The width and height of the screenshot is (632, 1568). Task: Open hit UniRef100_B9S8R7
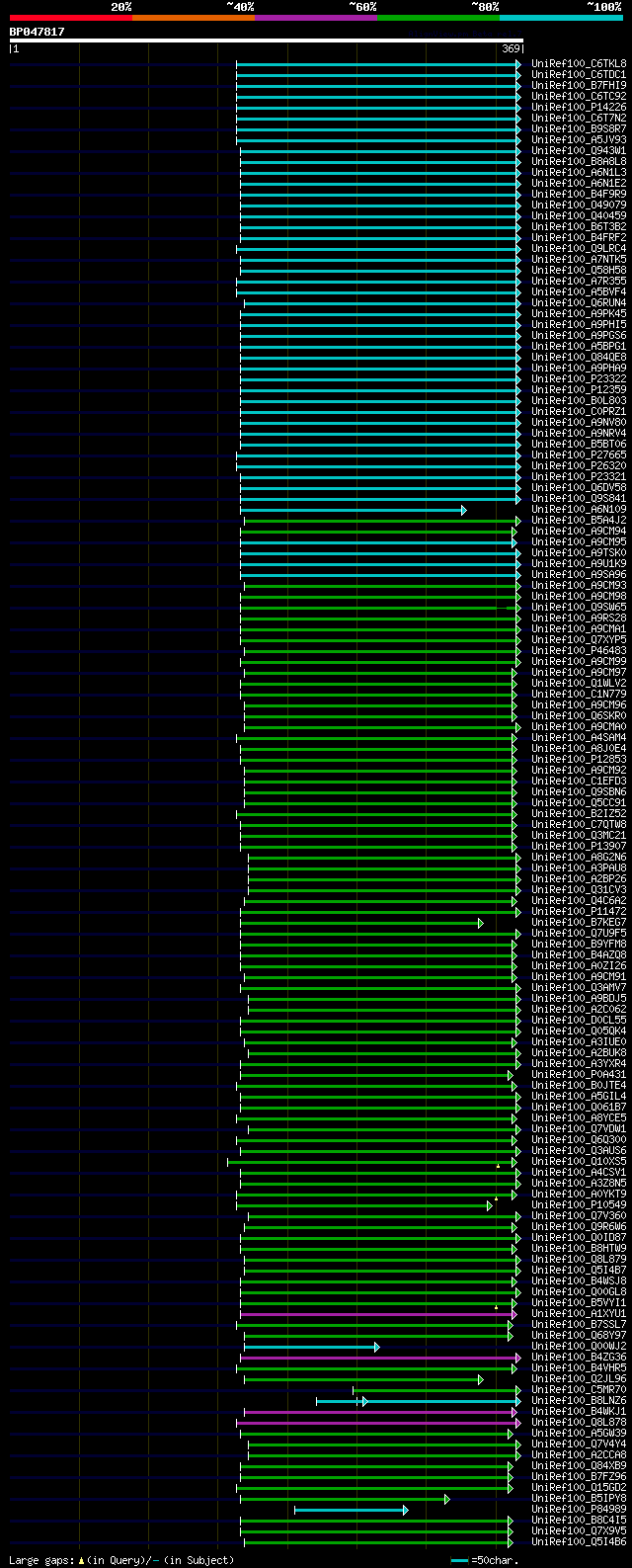click(579, 129)
